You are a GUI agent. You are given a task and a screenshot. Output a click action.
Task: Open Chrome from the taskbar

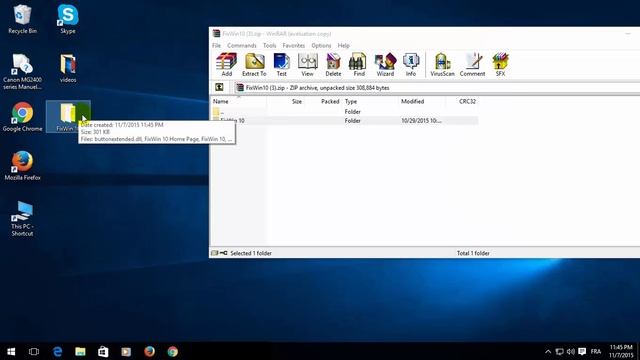tap(173, 351)
